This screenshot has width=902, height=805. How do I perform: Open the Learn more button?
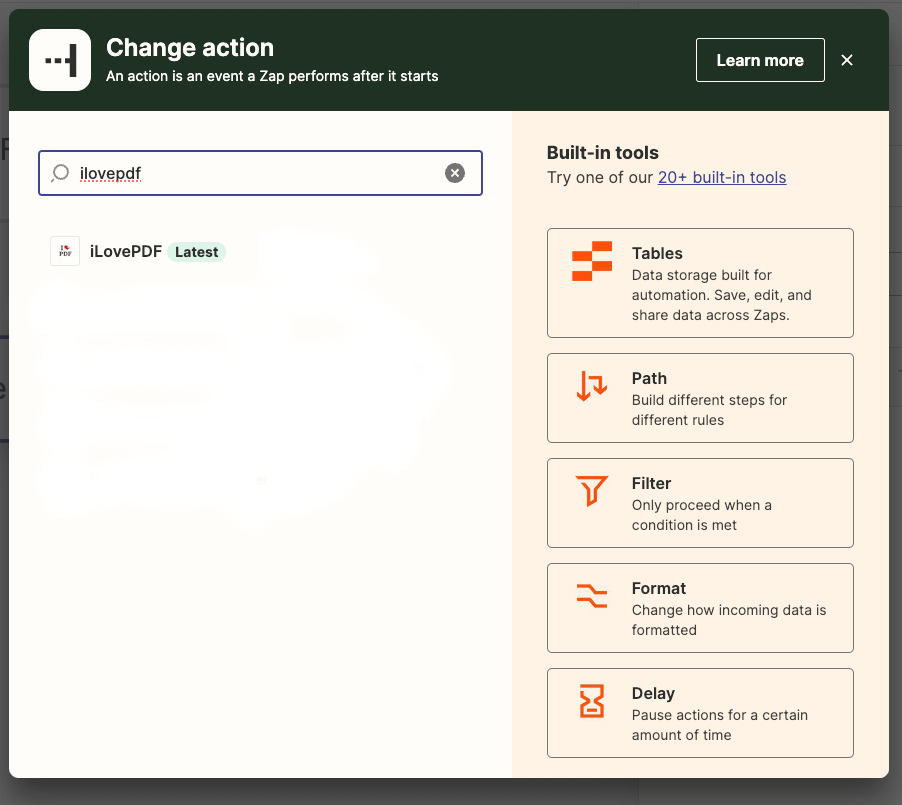pyautogui.click(x=760, y=60)
